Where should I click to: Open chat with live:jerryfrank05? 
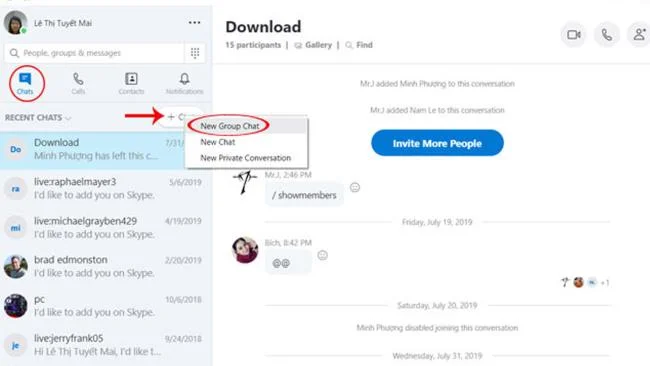click(106, 344)
